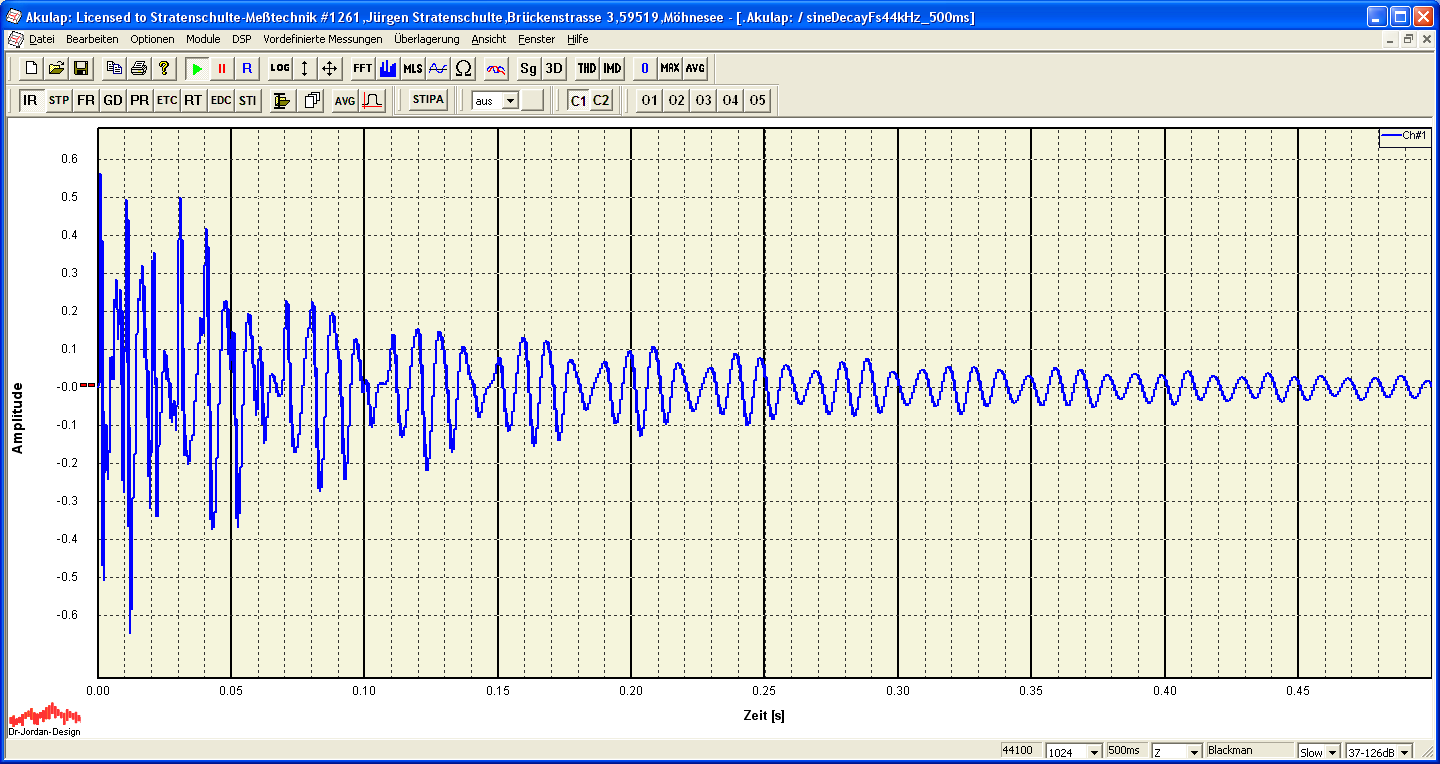Open the Überlagerung menu
This screenshot has width=1440, height=764.
[x=427, y=39]
